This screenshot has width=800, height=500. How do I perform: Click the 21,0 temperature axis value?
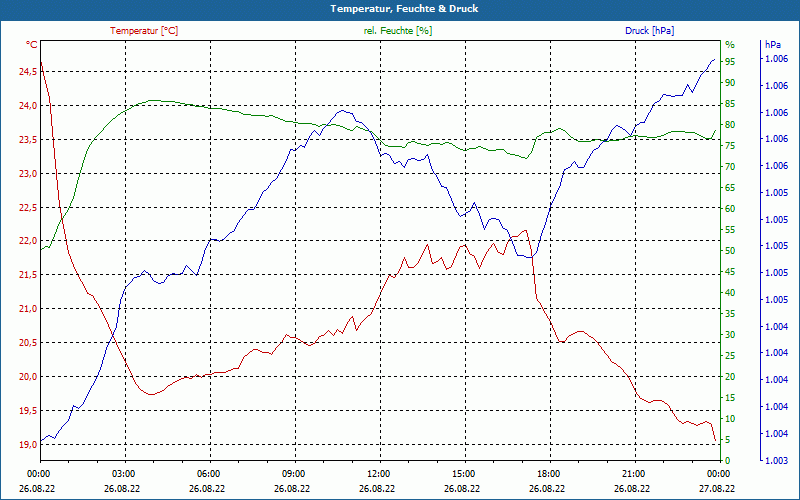point(28,309)
